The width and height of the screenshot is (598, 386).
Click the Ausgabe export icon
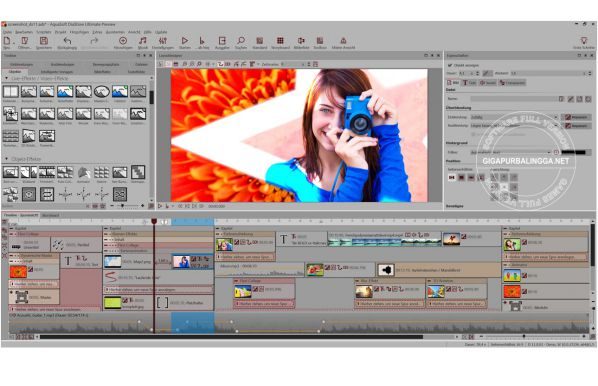[222, 41]
